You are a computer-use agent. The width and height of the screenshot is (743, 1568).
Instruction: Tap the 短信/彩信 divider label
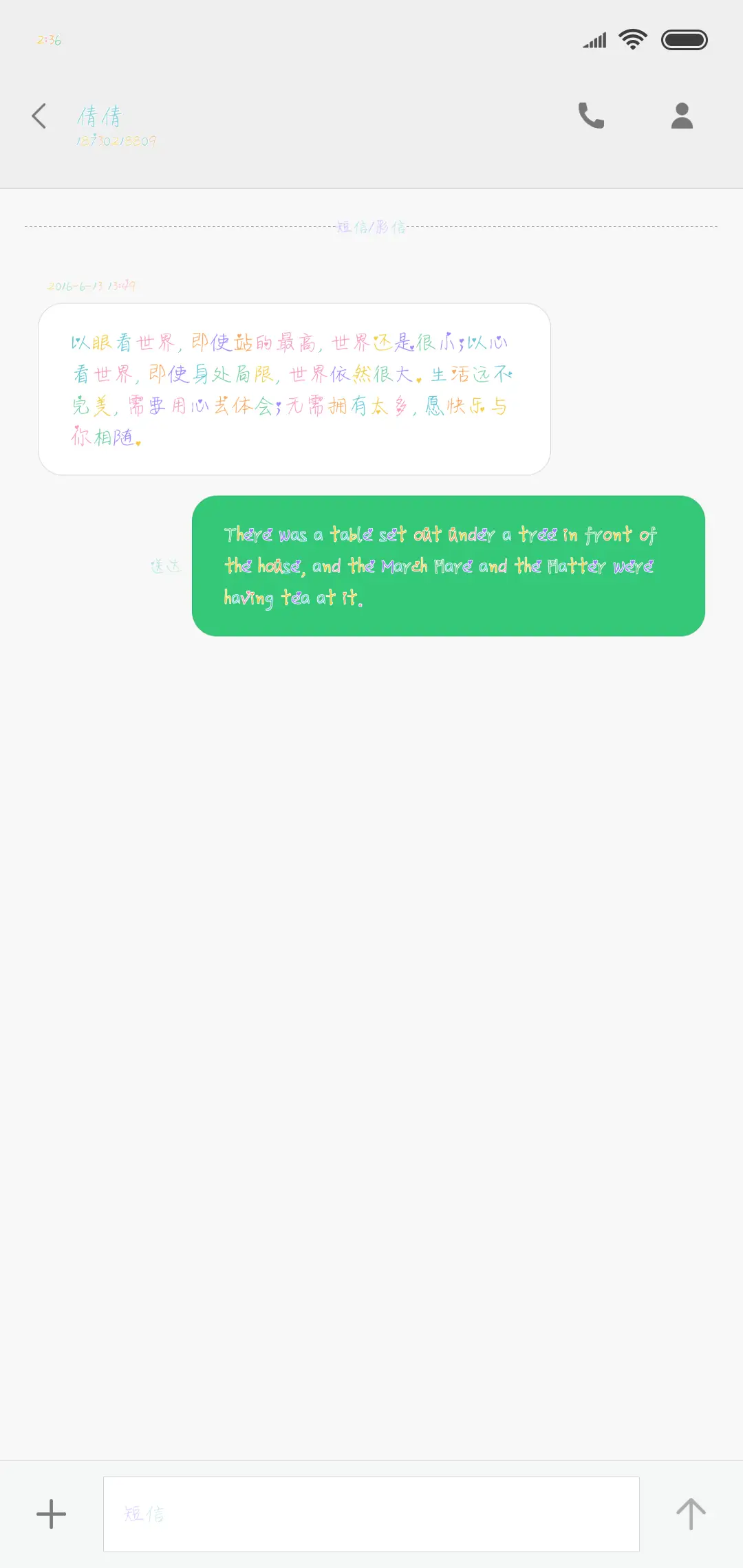pos(371,226)
